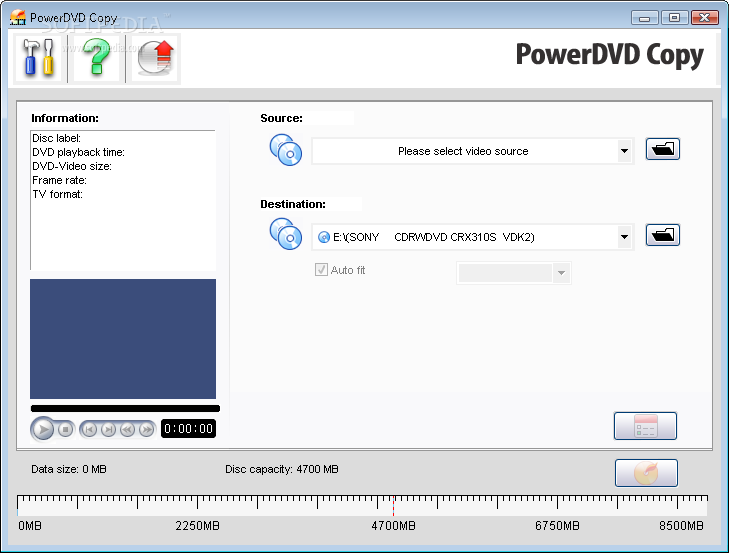Click the 'Disc label:' line
Screen dimensions: 729x553
[56, 138]
